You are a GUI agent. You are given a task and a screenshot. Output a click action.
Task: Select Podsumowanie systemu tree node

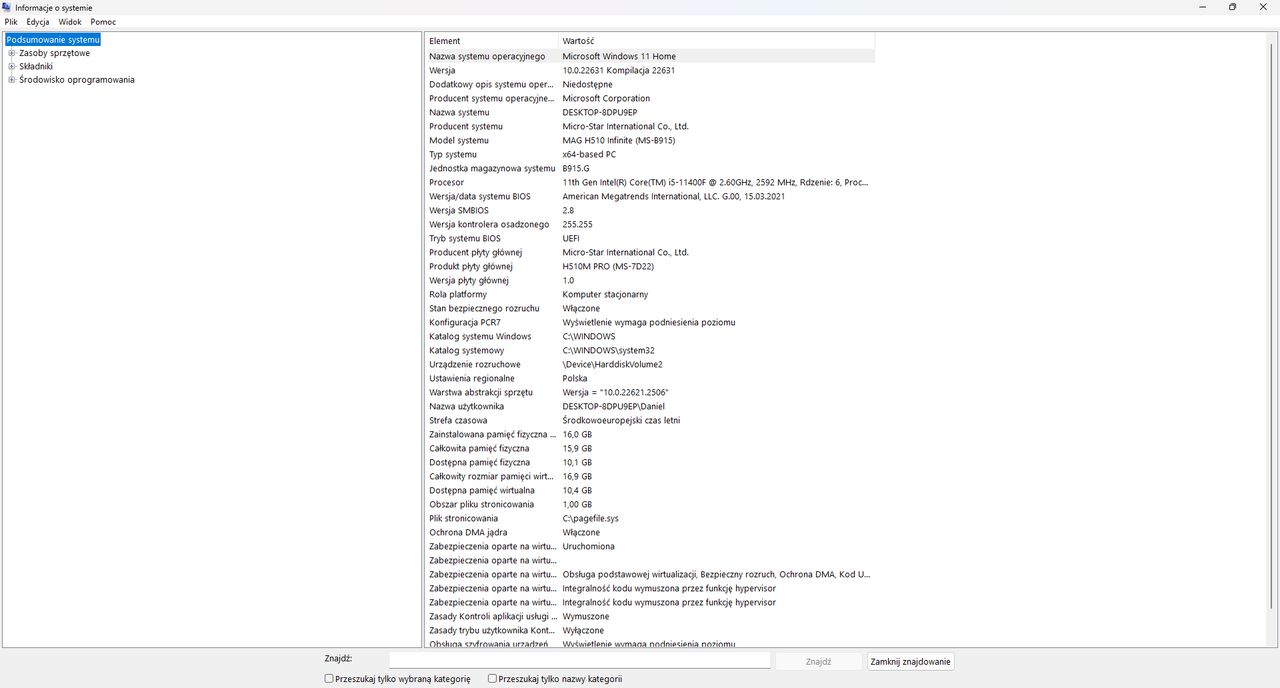[53, 40]
